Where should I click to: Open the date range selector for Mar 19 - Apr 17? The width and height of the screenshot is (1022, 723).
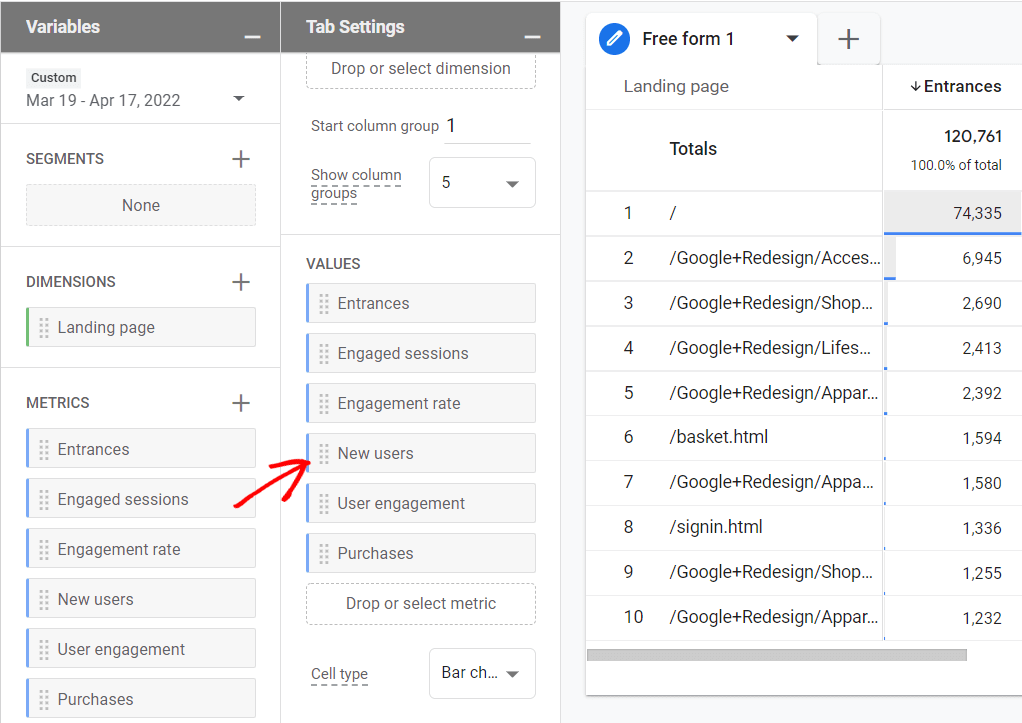(x=238, y=99)
